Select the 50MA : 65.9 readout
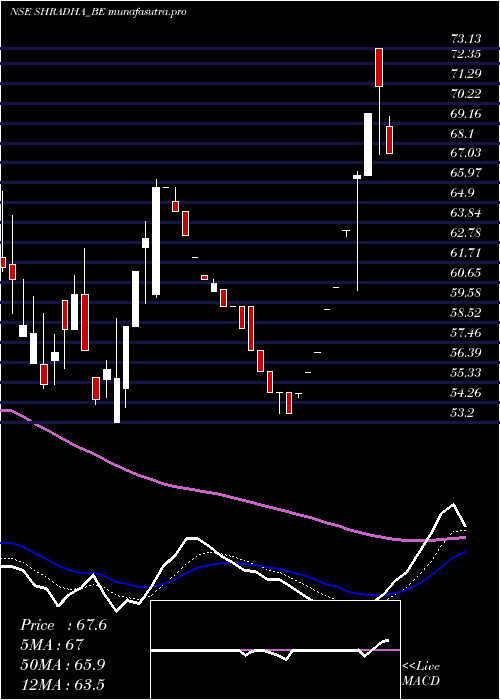Screen dimensions: 500x700 pyautogui.click(x=63, y=665)
